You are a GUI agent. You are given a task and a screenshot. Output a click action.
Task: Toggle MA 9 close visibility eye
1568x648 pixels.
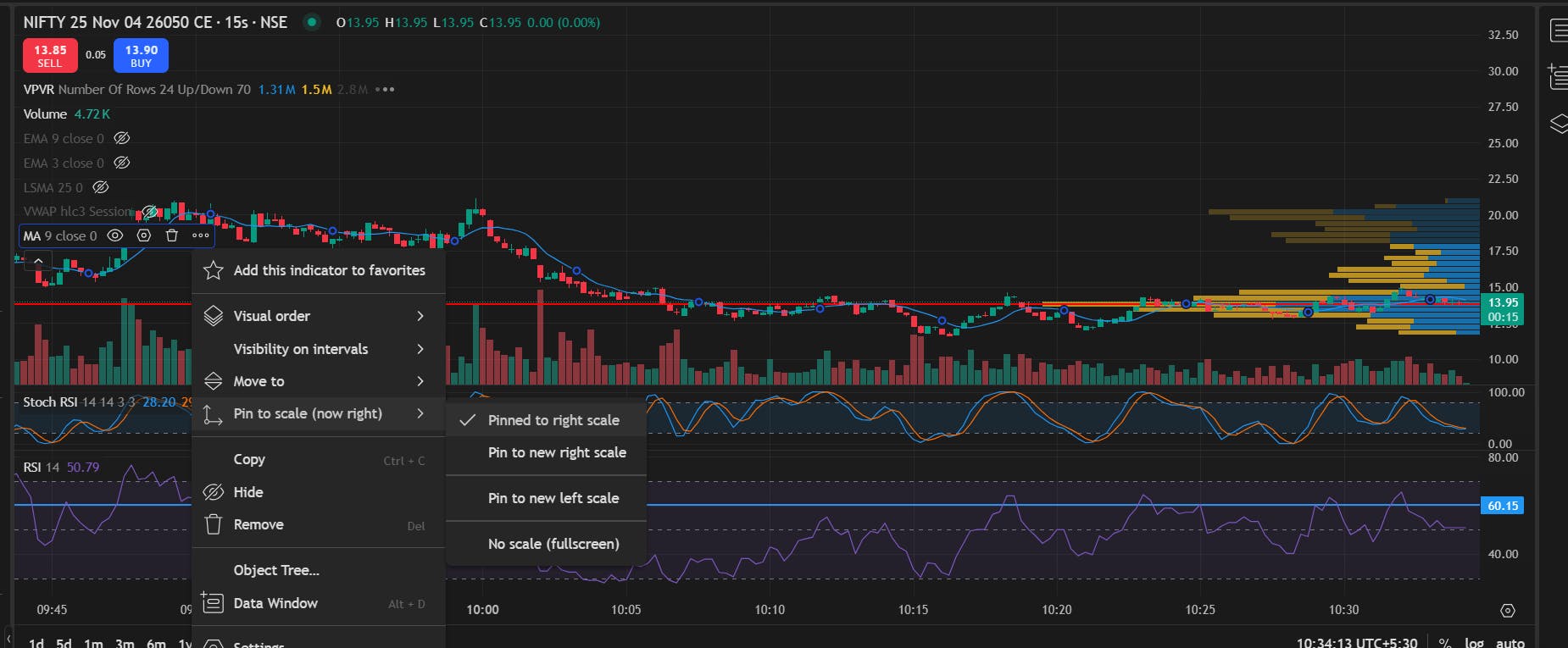tap(115, 235)
